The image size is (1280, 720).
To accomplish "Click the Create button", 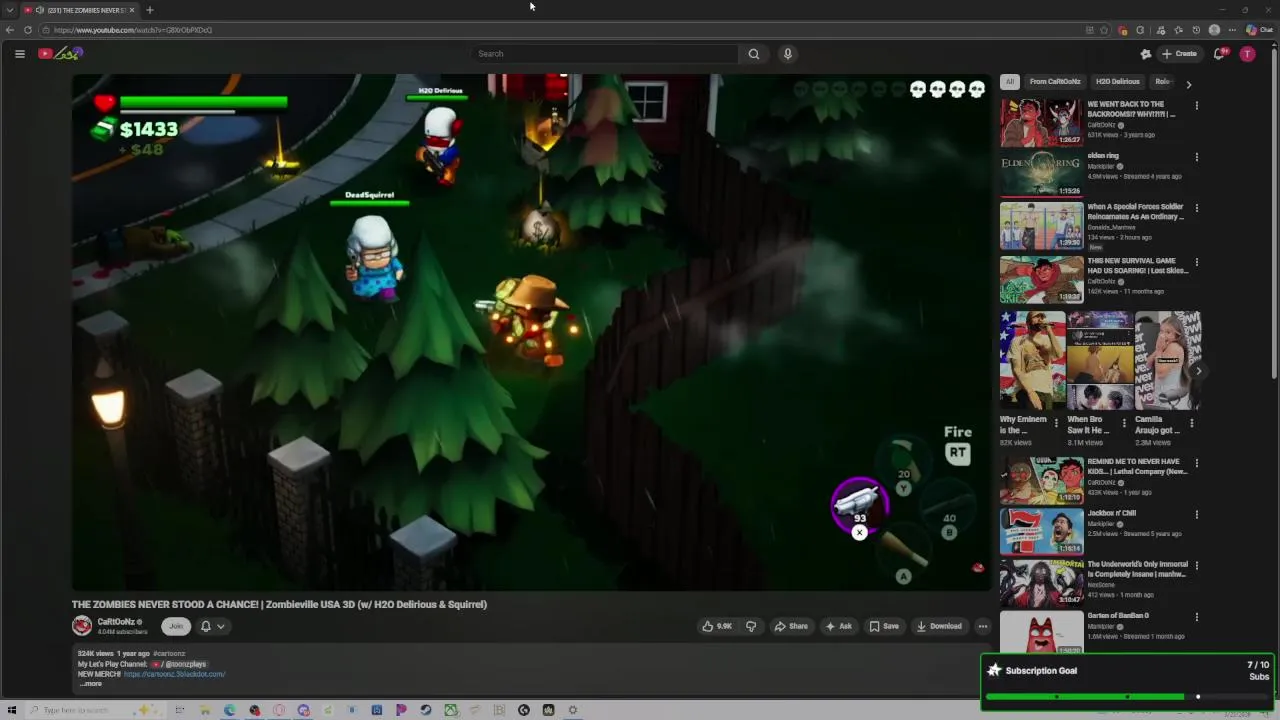I will coord(1179,54).
